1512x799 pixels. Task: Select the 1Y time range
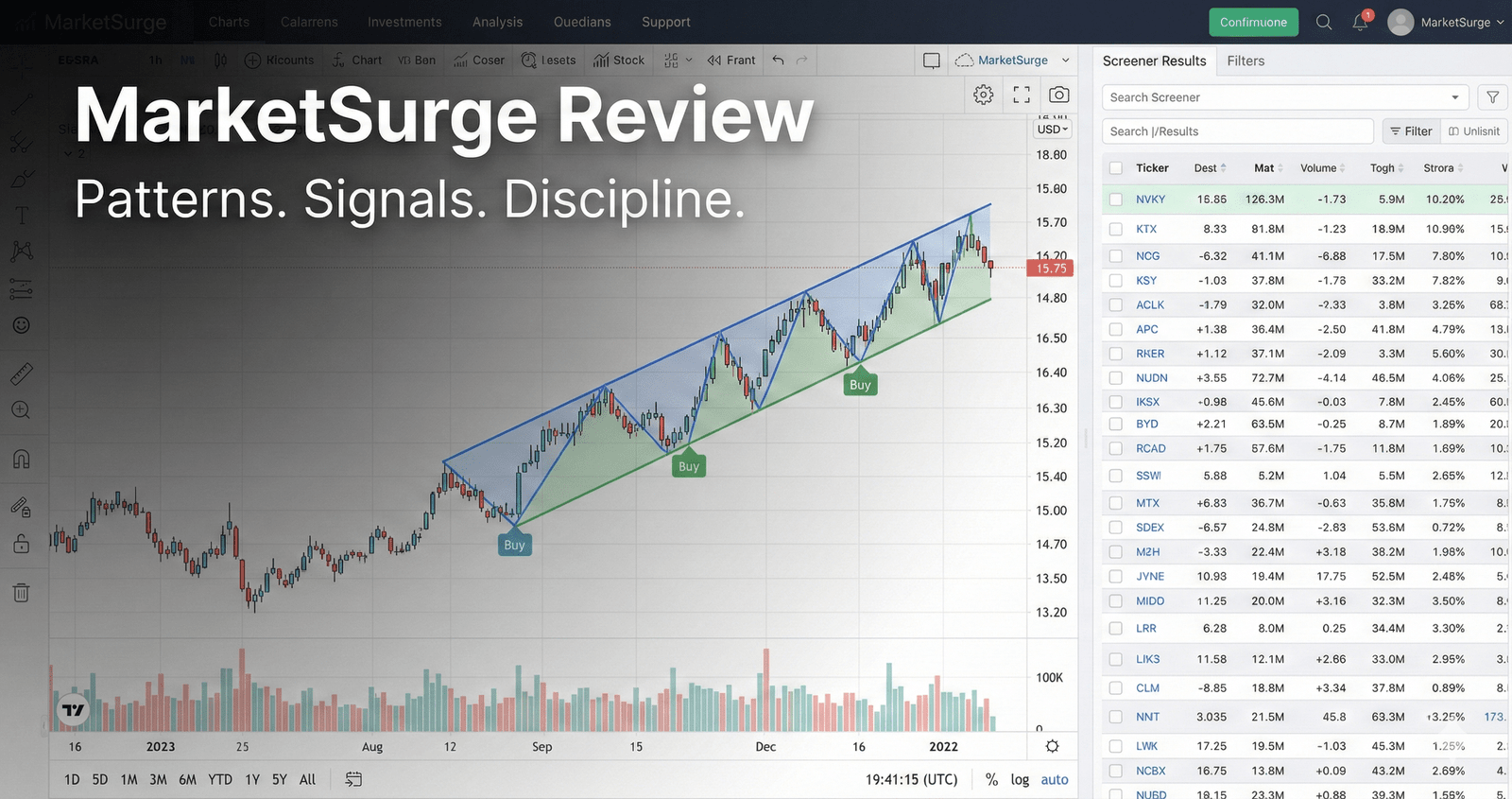[x=251, y=779]
